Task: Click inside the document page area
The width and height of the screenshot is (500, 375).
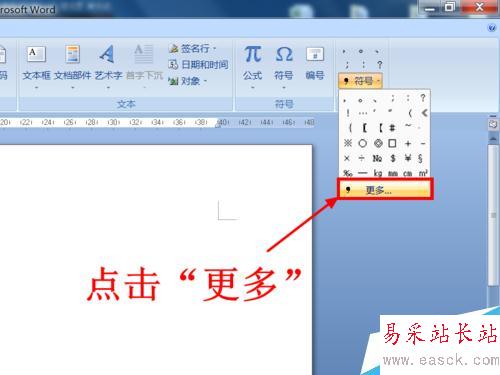Action: pyautogui.click(x=156, y=260)
